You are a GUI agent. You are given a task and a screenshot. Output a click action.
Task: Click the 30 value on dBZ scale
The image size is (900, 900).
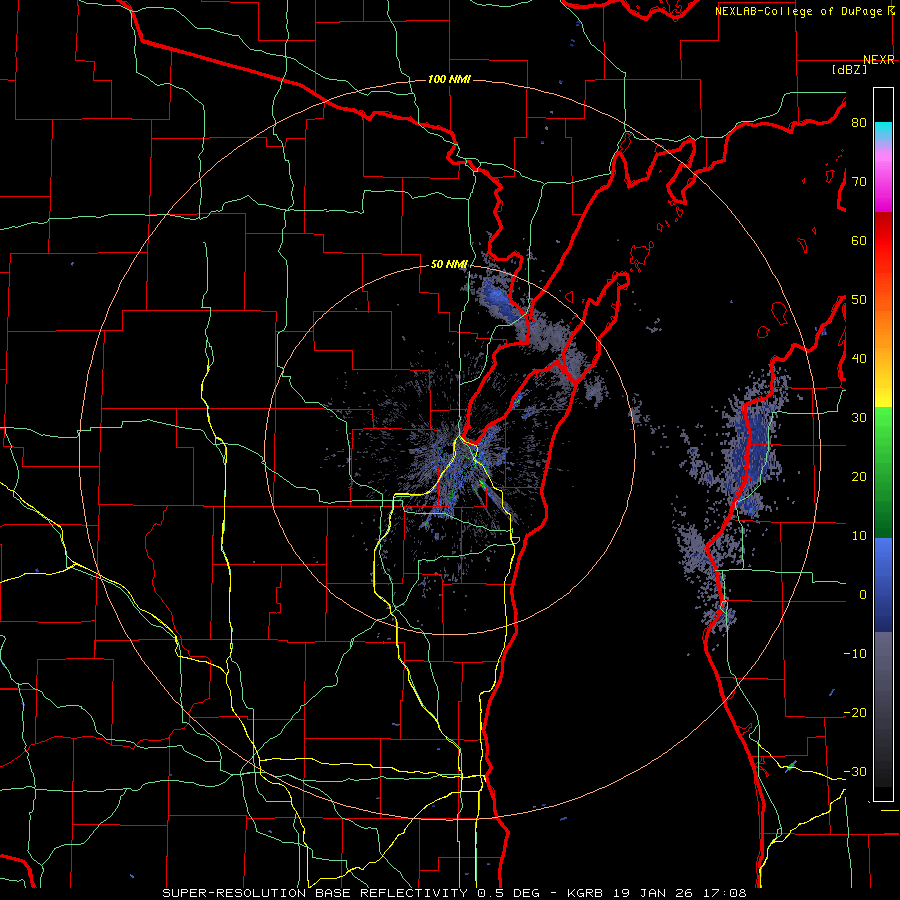[x=859, y=417]
